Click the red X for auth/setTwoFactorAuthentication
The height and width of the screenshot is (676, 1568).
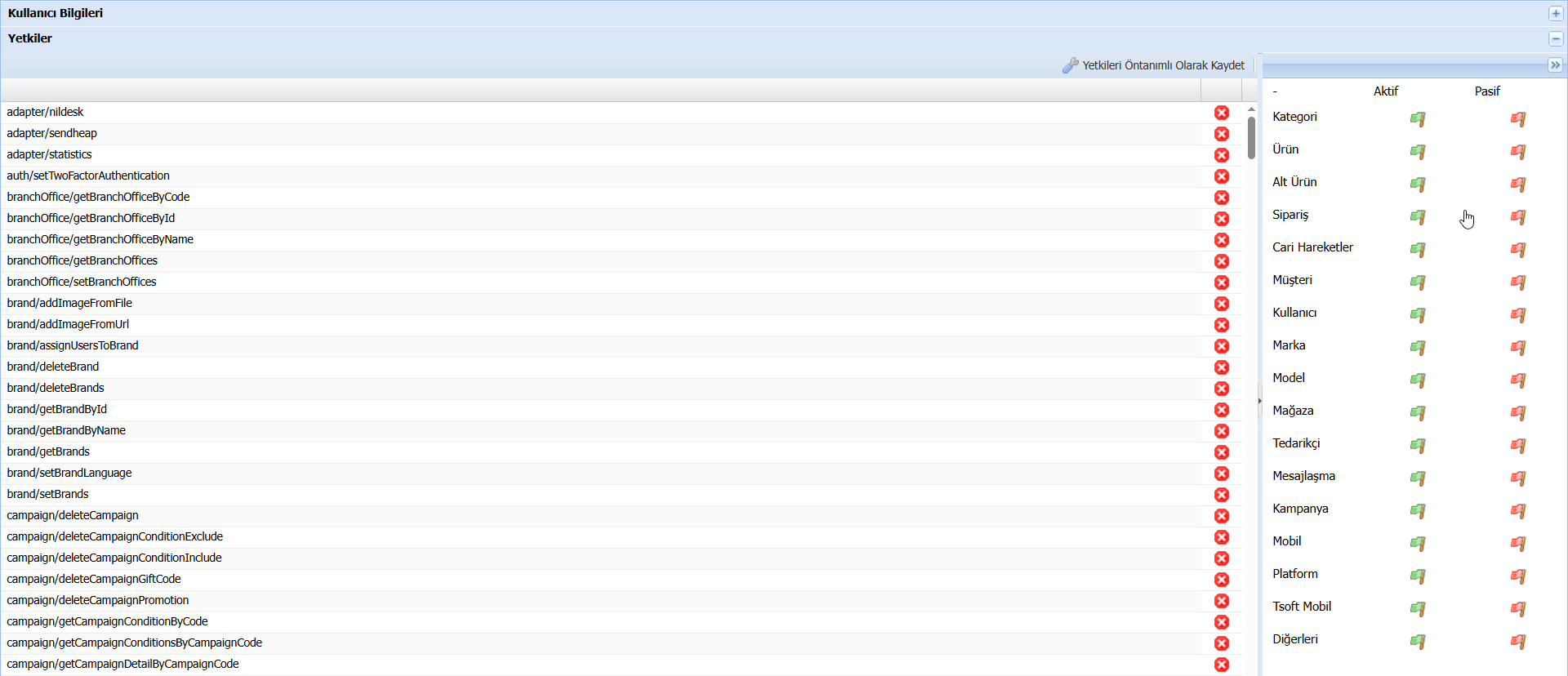pyautogui.click(x=1221, y=176)
